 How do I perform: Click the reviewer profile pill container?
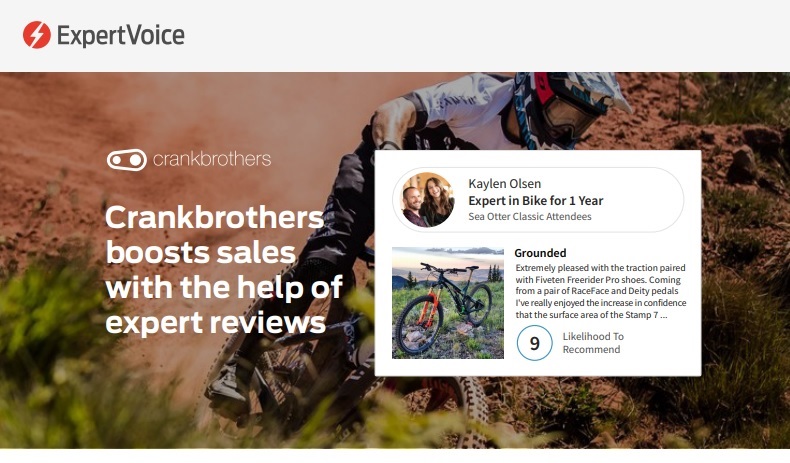point(538,200)
